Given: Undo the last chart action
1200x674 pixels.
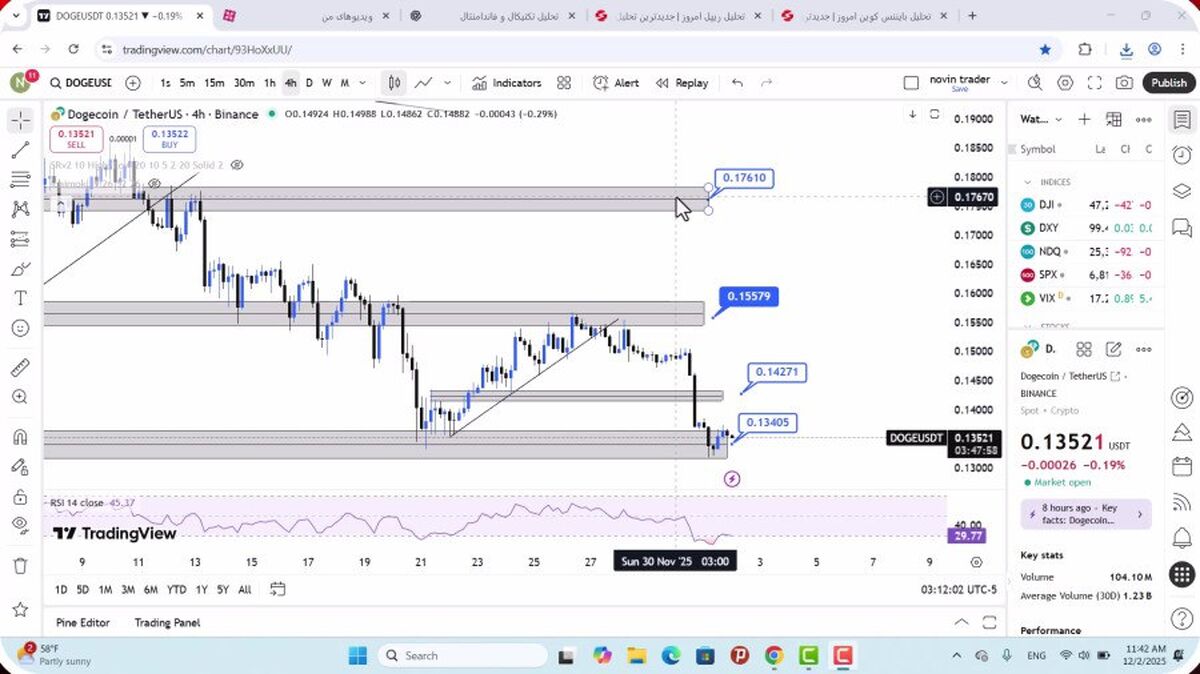Looking at the screenshot, I should coord(737,83).
